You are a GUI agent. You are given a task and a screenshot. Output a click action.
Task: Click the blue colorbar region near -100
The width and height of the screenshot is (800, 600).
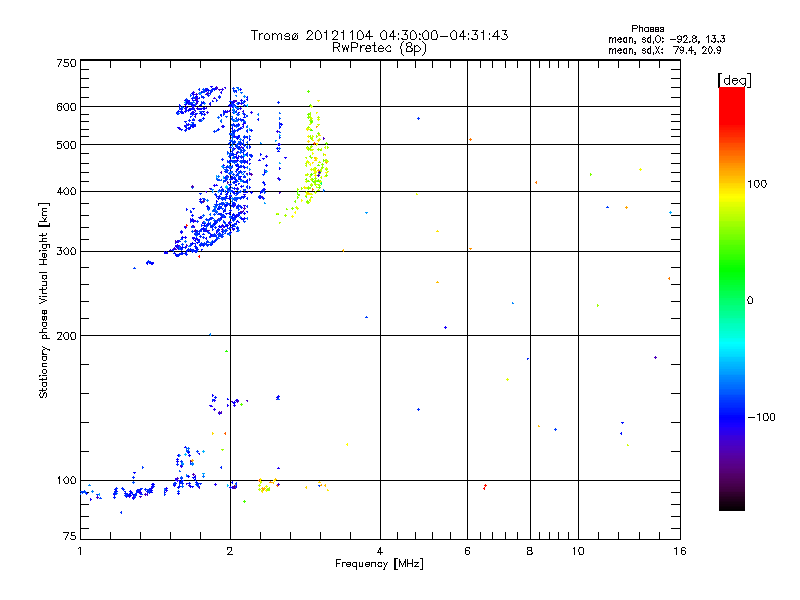[732, 416]
